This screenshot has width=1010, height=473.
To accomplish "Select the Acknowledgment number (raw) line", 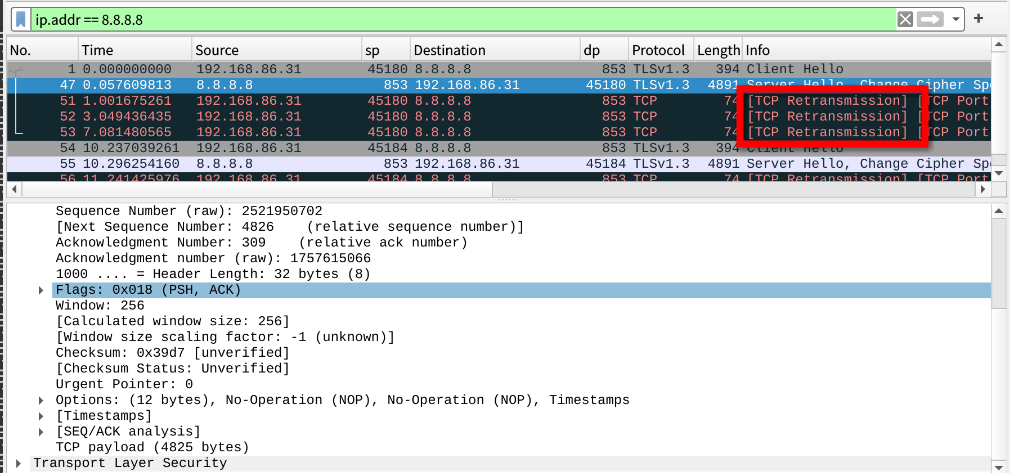I will click(213, 258).
